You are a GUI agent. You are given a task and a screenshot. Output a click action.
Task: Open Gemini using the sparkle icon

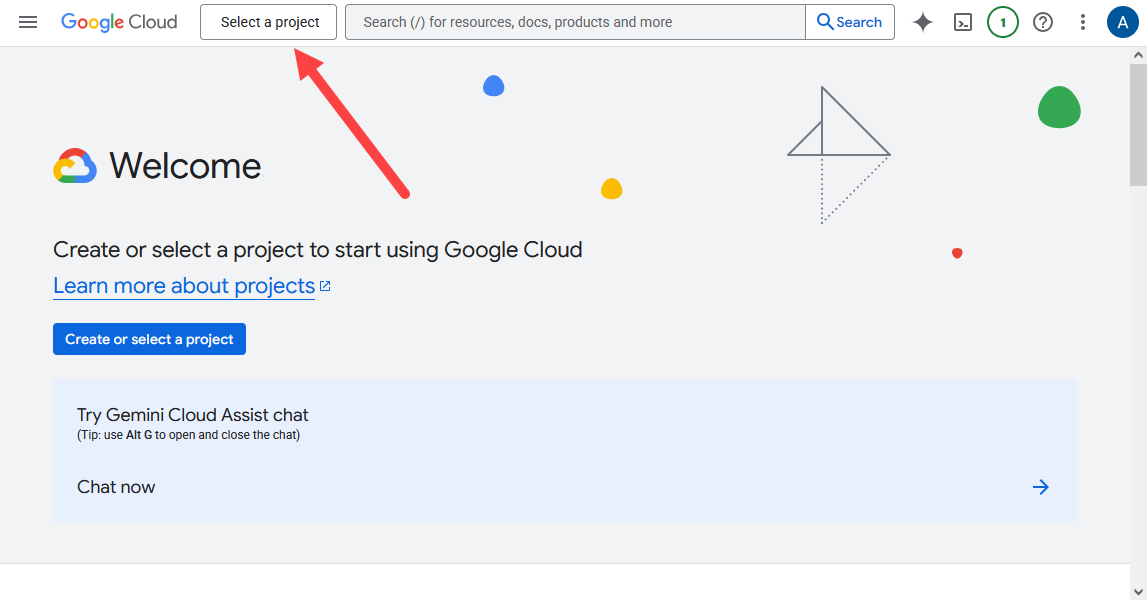[x=923, y=22]
